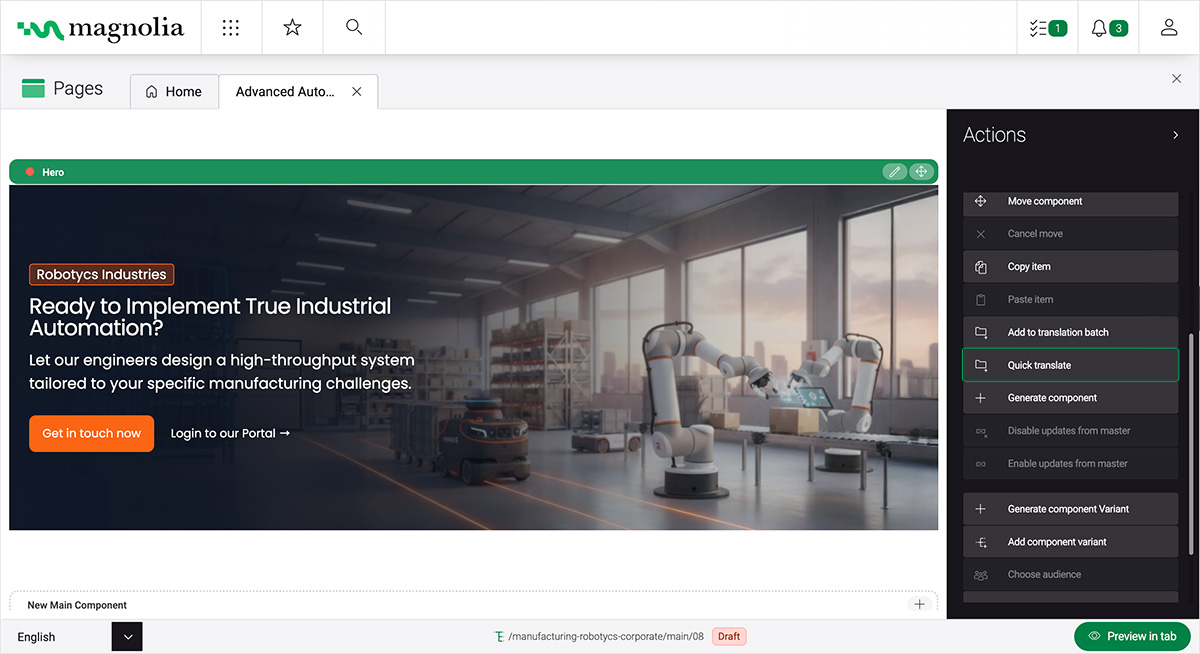
Task: Open notifications bell showing 3
Action: tap(1107, 27)
